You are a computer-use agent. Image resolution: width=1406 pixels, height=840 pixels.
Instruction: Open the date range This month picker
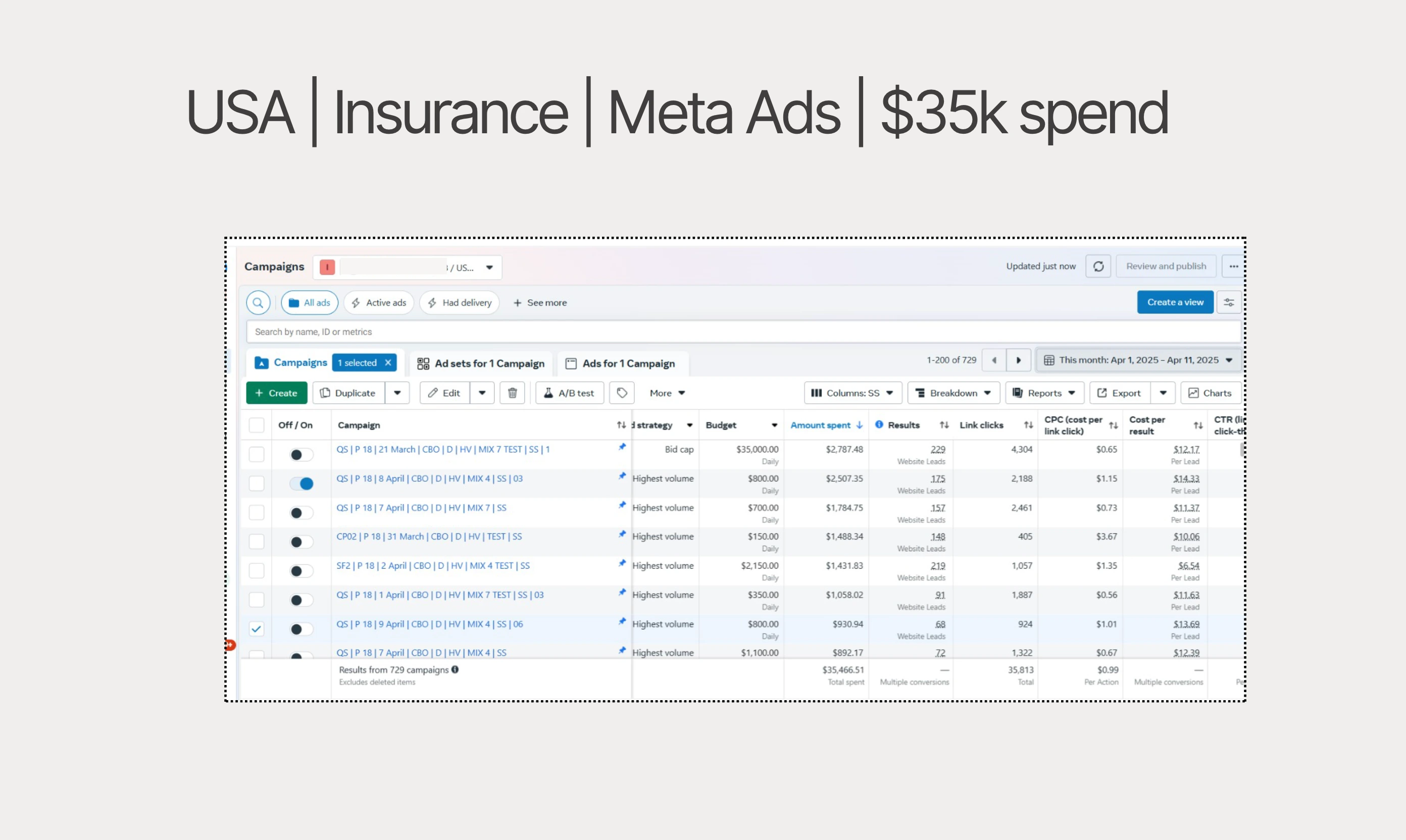(1138, 360)
